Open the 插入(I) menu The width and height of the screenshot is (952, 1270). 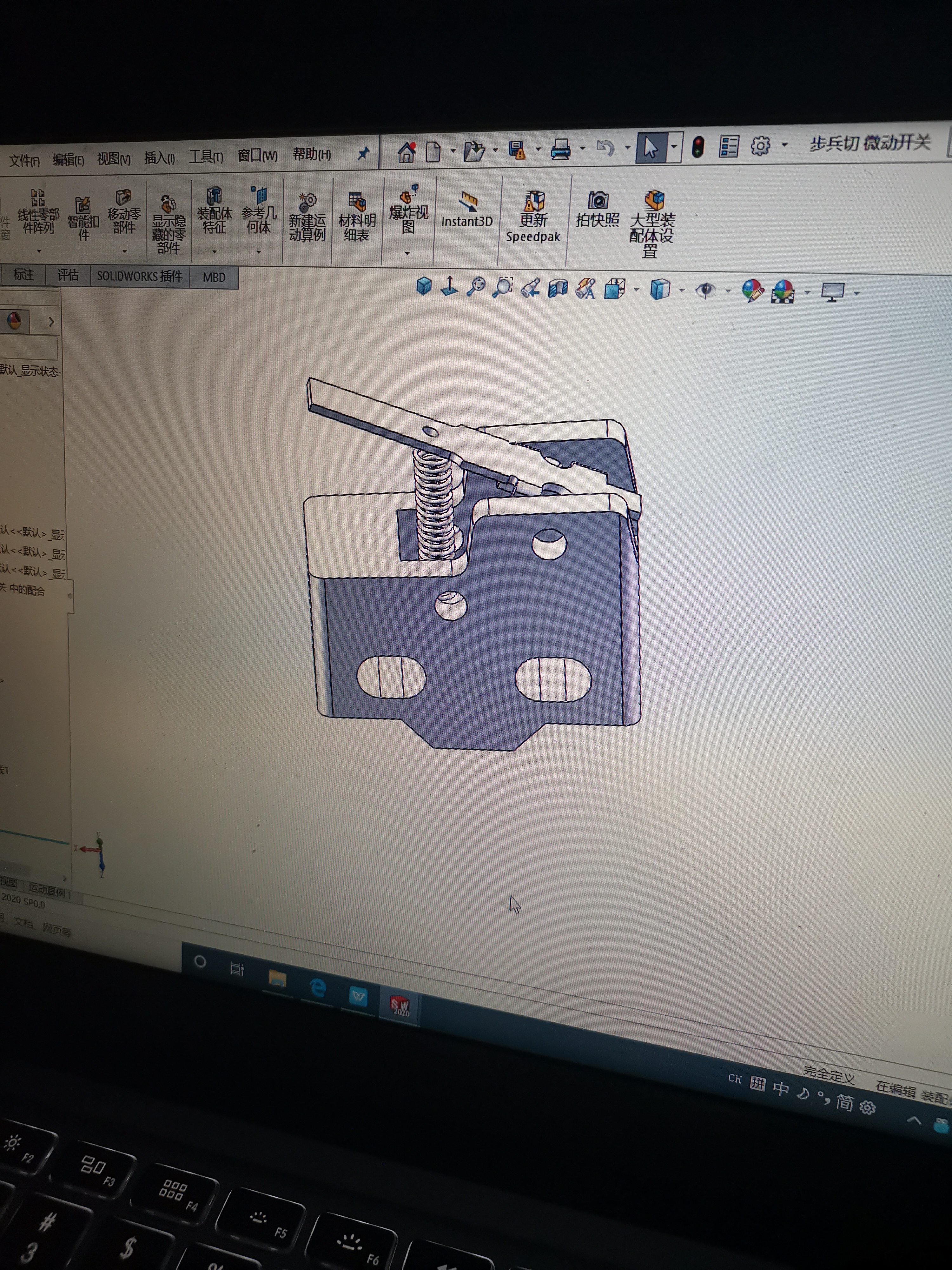pos(160,157)
